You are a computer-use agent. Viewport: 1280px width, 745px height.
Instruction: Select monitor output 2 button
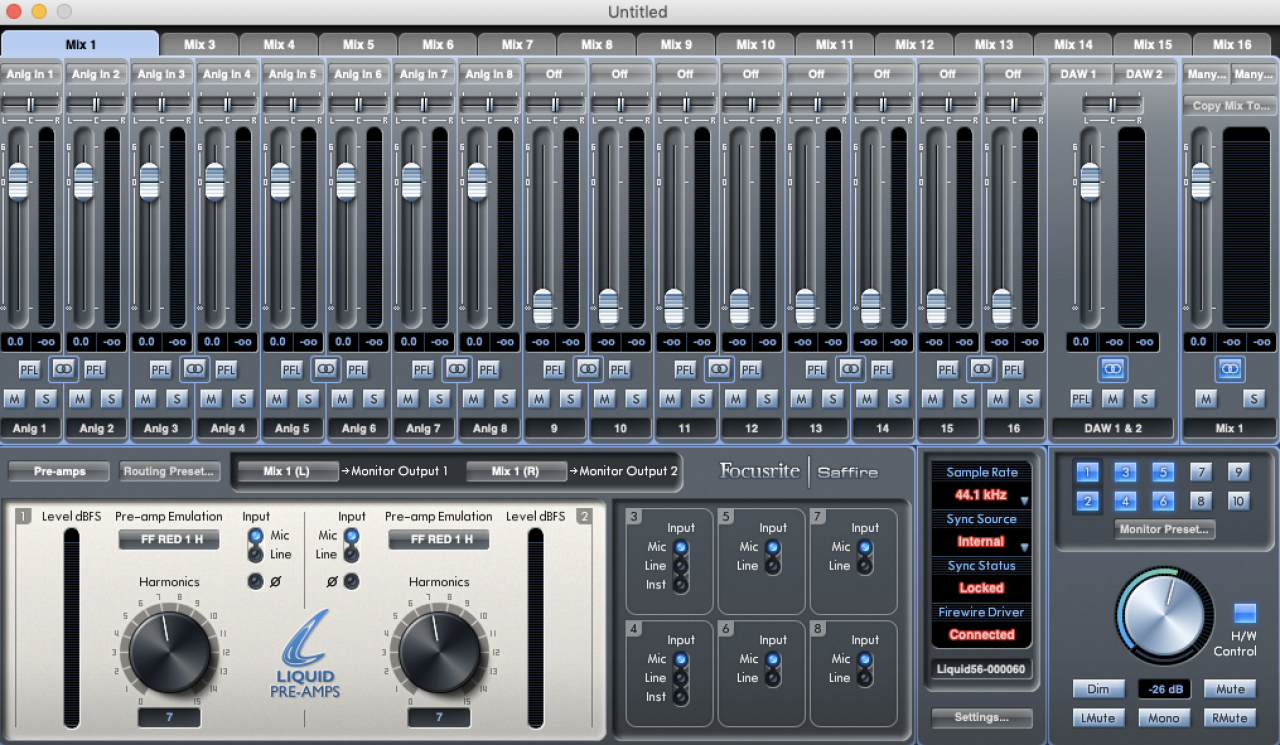tap(1088, 501)
